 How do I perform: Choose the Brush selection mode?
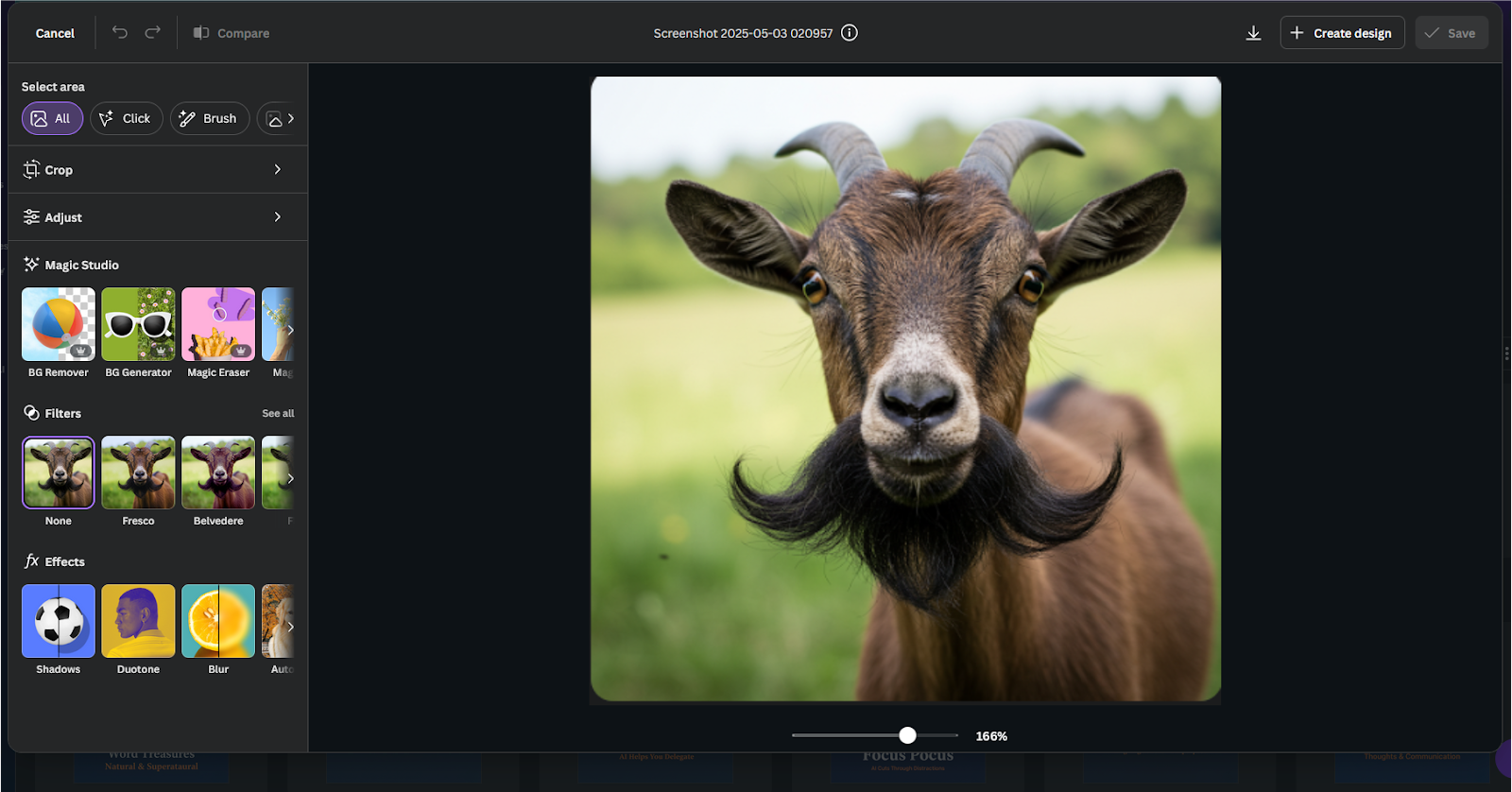click(209, 118)
